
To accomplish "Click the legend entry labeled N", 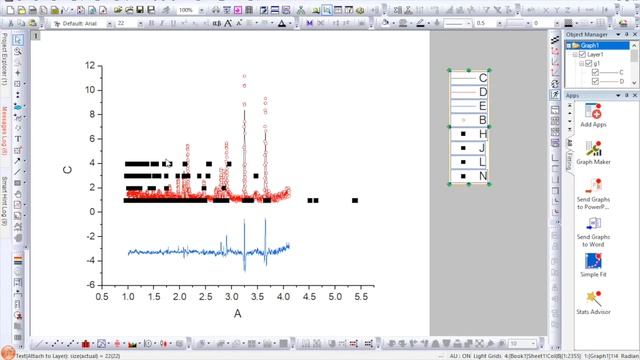I will click(469, 176).
